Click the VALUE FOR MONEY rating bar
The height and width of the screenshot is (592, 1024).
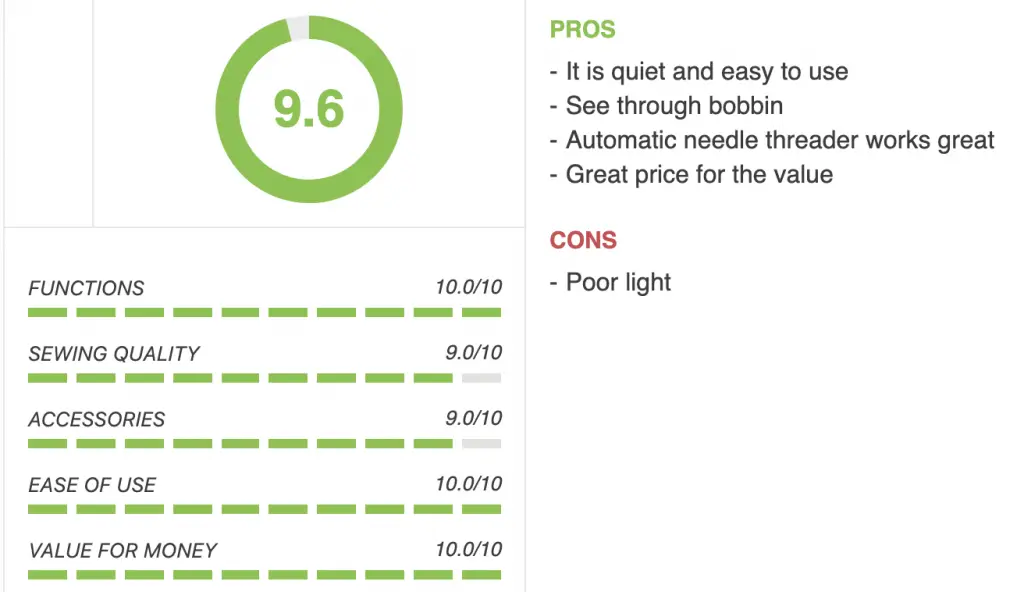point(264,575)
